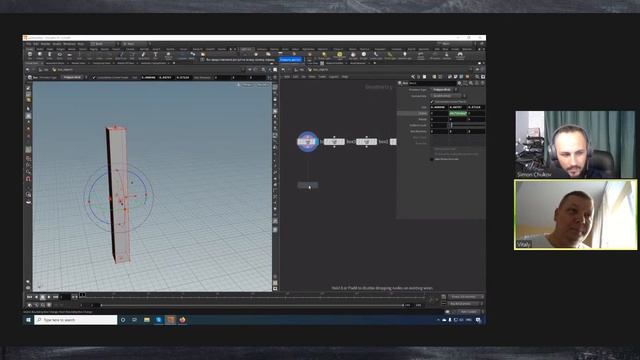
Task: Click Simon Chukov's video thumbnail
Action: (x=575, y=144)
